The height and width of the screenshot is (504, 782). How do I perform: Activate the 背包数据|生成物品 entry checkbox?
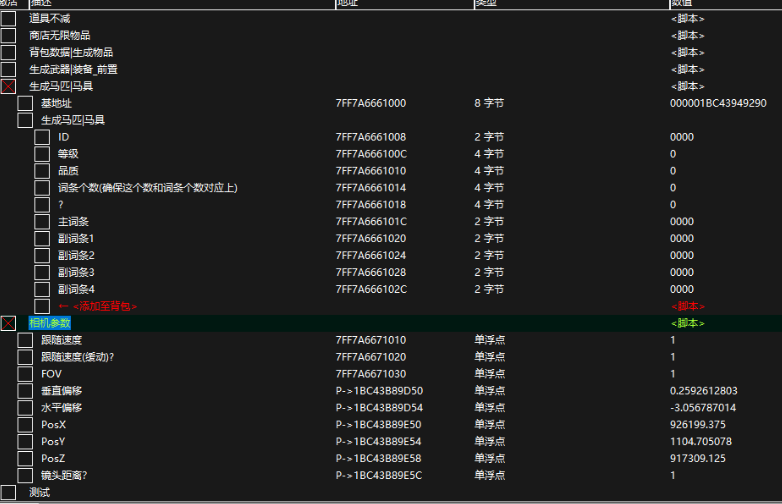8,53
